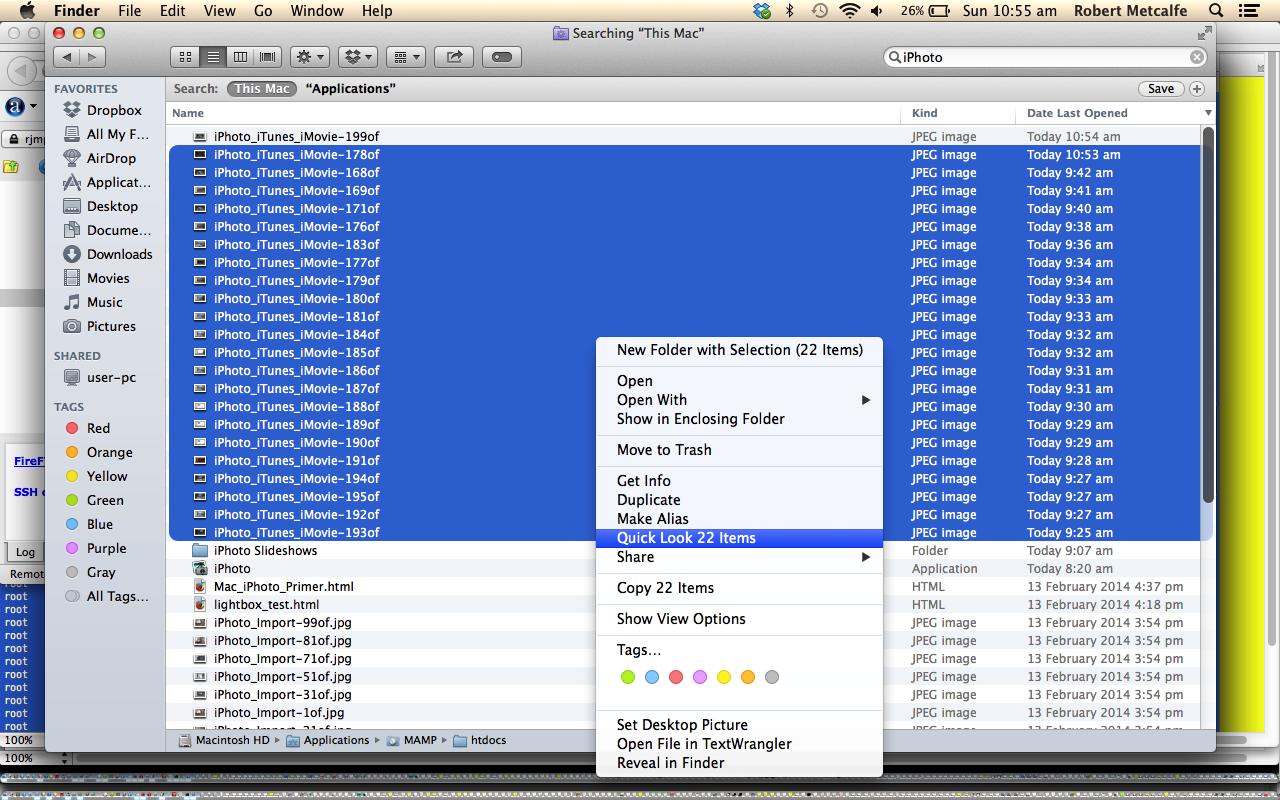Viewport: 1280px width, 800px height.
Task: Switch Finder to icon view
Action: click(185, 57)
